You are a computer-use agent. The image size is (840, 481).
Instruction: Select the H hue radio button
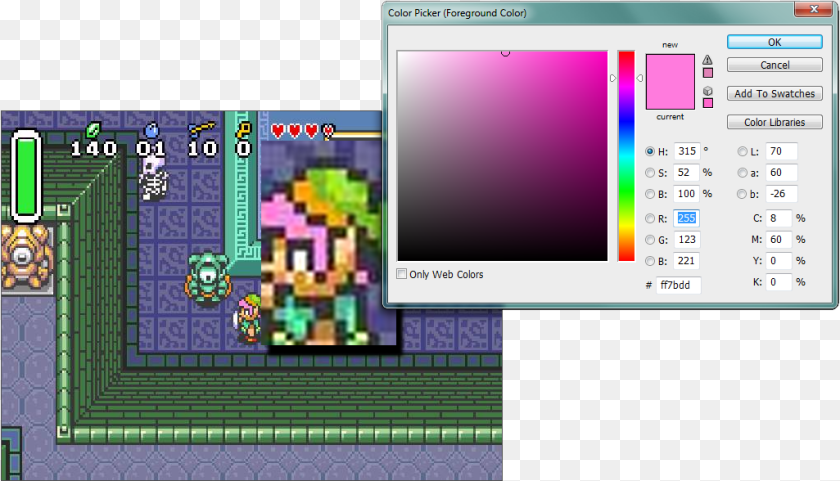point(650,152)
